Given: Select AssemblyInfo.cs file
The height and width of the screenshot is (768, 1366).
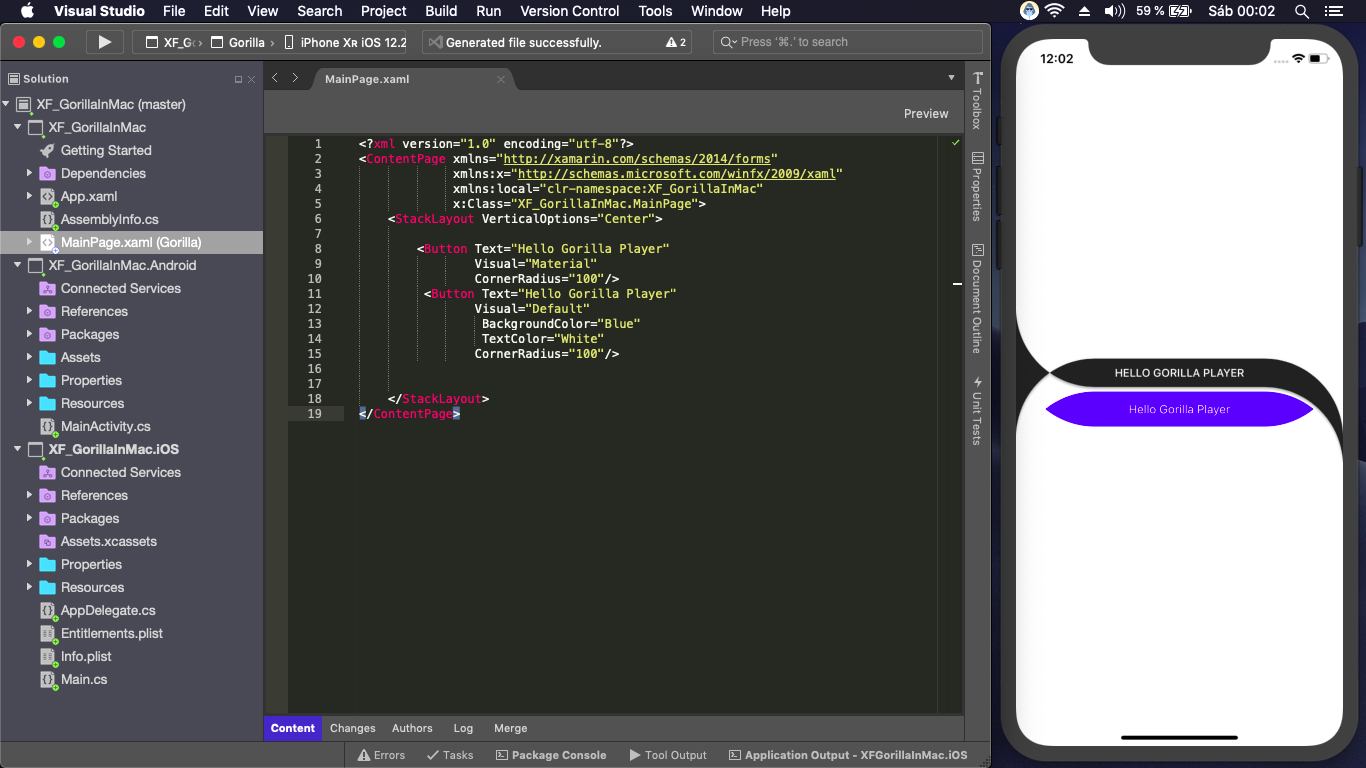Looking at the screenshot, I should tap(109, 219).
